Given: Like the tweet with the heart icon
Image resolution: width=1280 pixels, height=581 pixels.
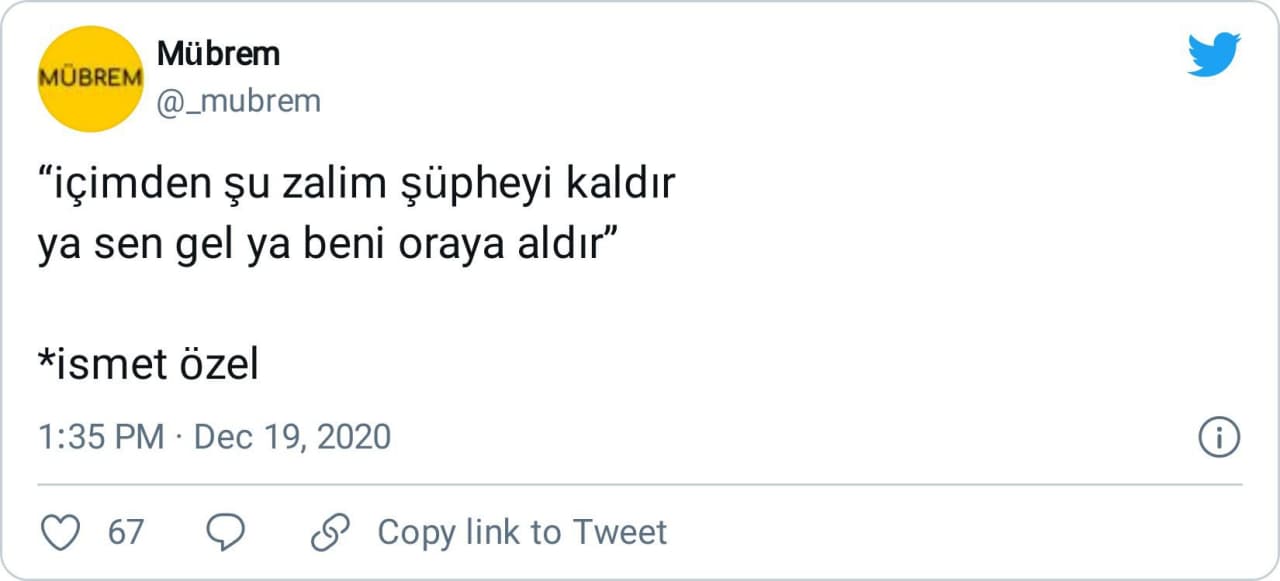Looking at the screenshot, I should click(62, 532).
